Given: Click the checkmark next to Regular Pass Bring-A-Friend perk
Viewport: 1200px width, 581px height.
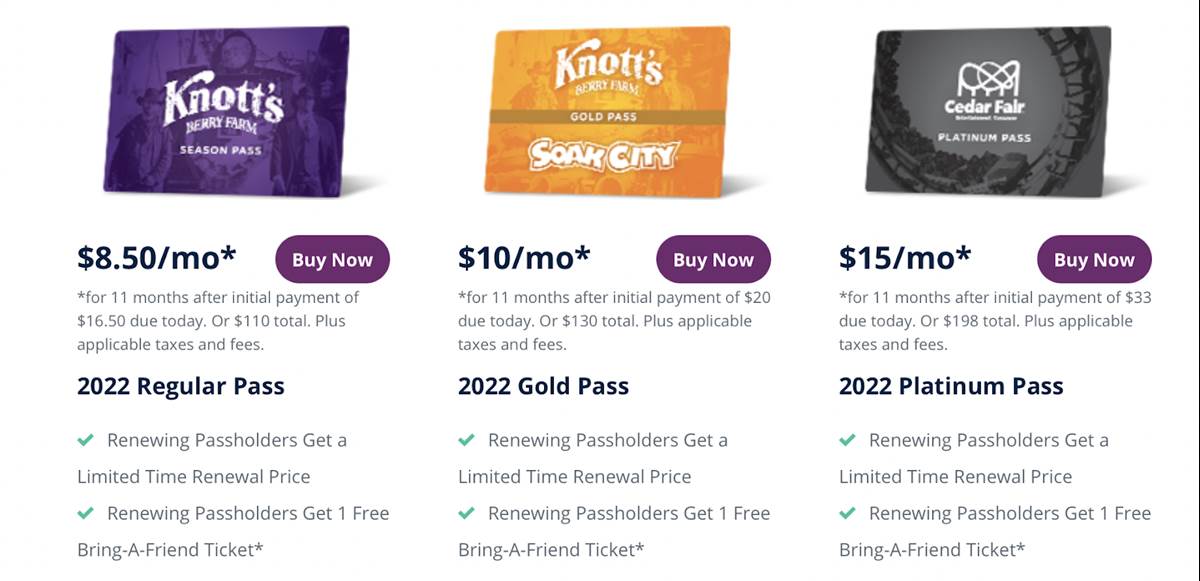Looking at the screenshot, I should coord(85,513).
